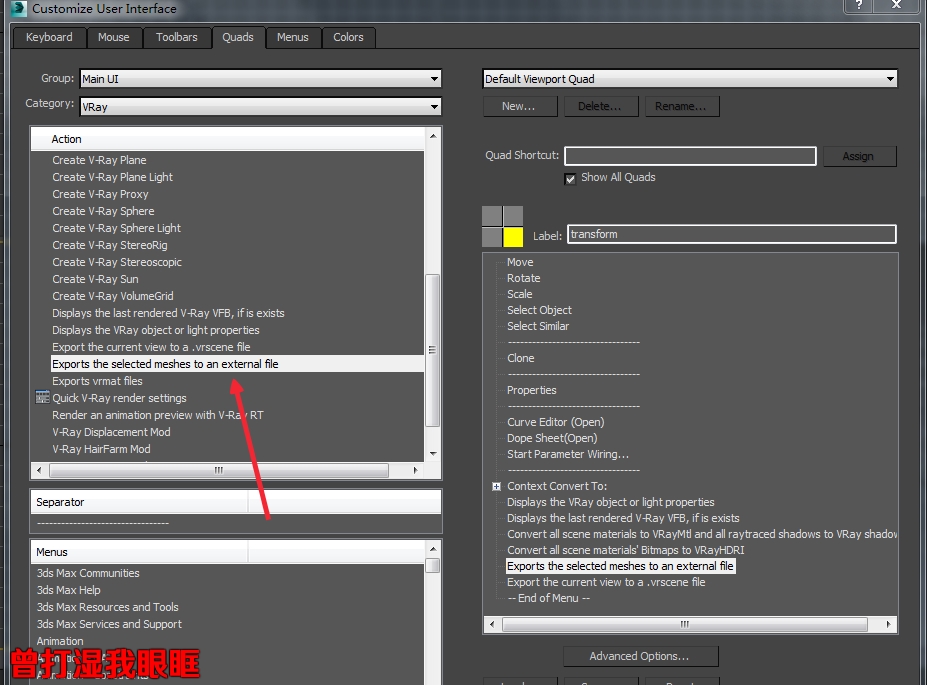Select Start Parameter Wiring... quad item

pos(568,454)
